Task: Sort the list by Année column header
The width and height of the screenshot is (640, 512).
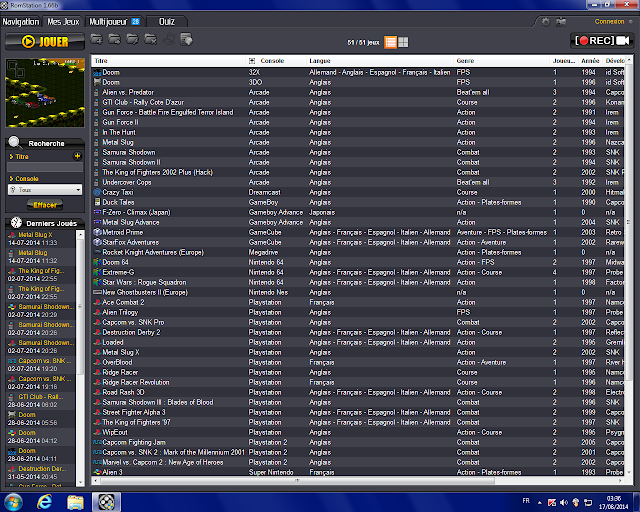Action: (590, 61)
